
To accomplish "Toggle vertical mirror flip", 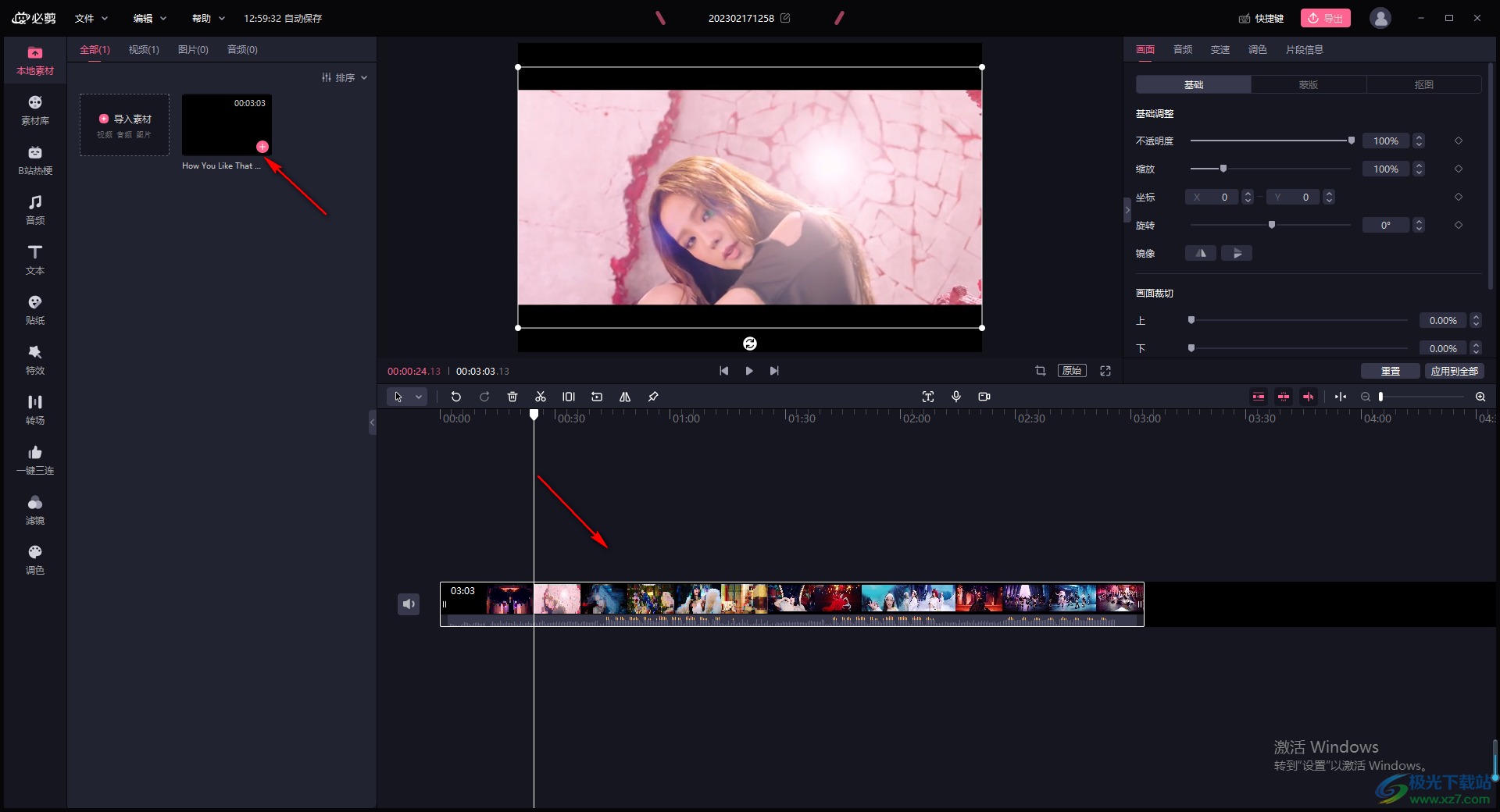I will tap(1237, 253).
